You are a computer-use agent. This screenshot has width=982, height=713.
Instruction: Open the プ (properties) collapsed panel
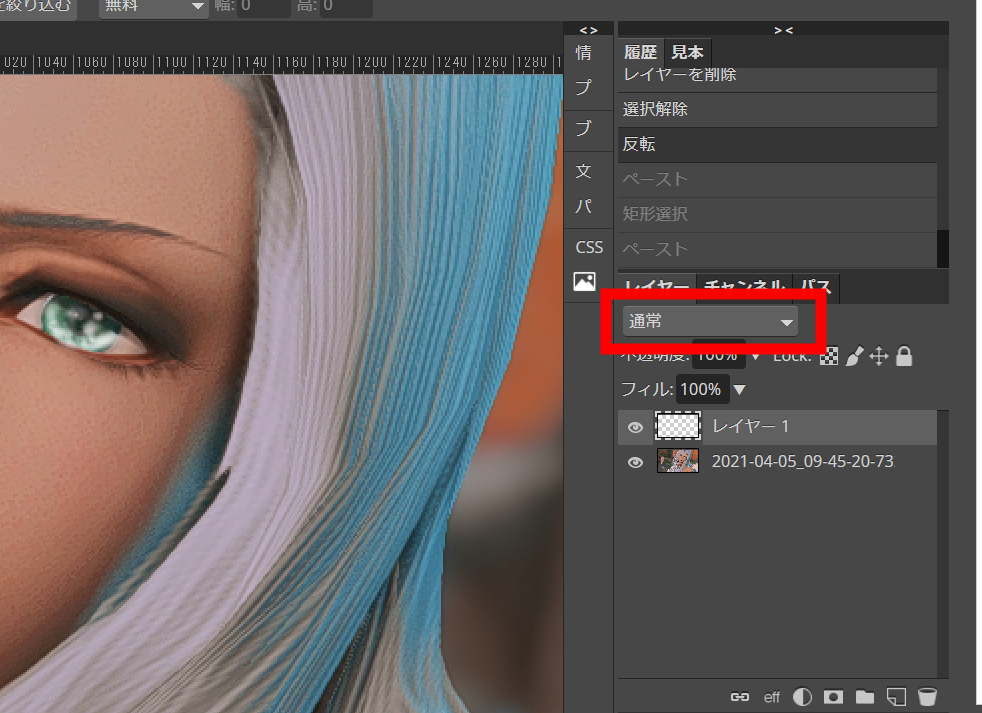click(584, 86)
